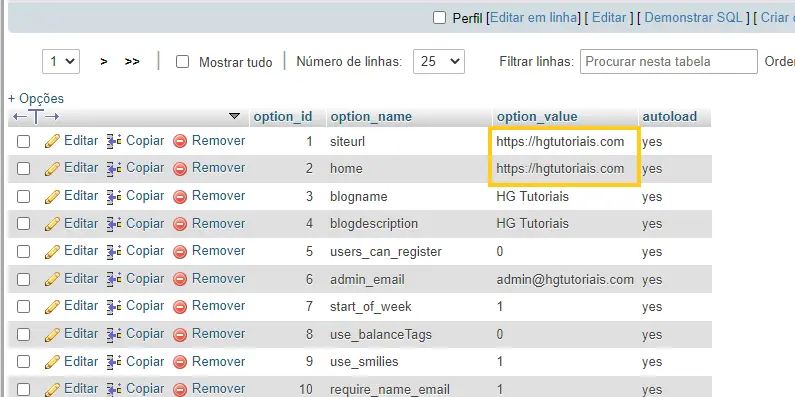795x397 pixels.
Task: Click pencil Editar icon in start_of_week row
Action: pyautogui.click(x=52, y=307)
